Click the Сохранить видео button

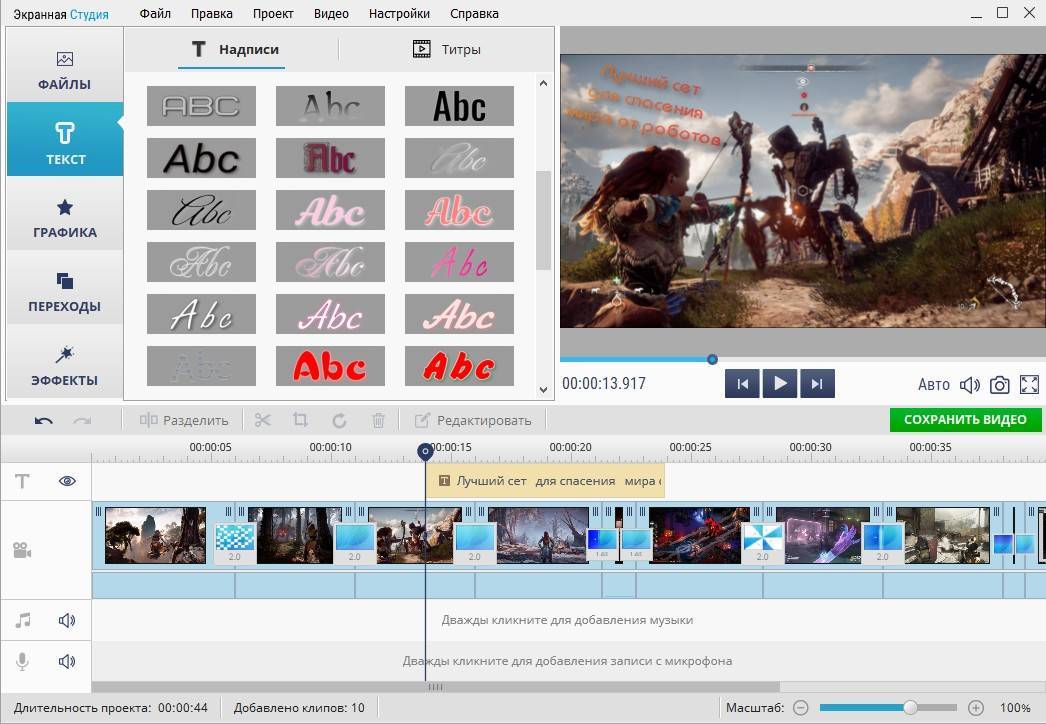965,419
